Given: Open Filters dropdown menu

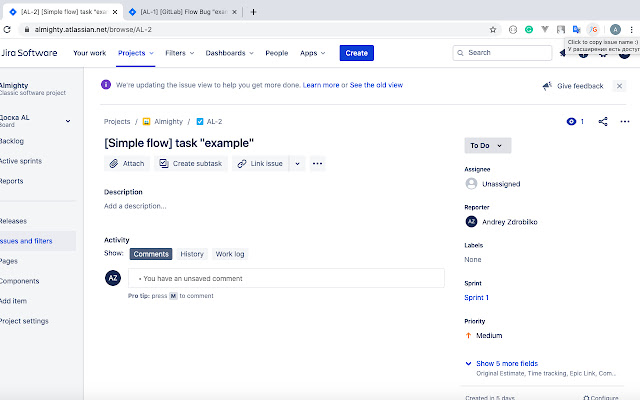Looking at the screenshot, I should point(180,53).
